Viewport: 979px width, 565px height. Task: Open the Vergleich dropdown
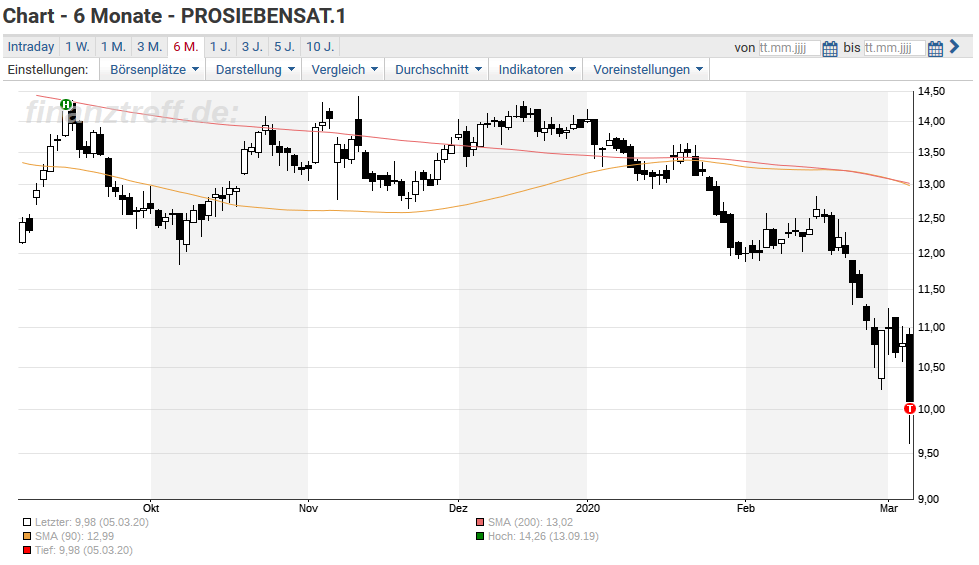coord(344,69)
